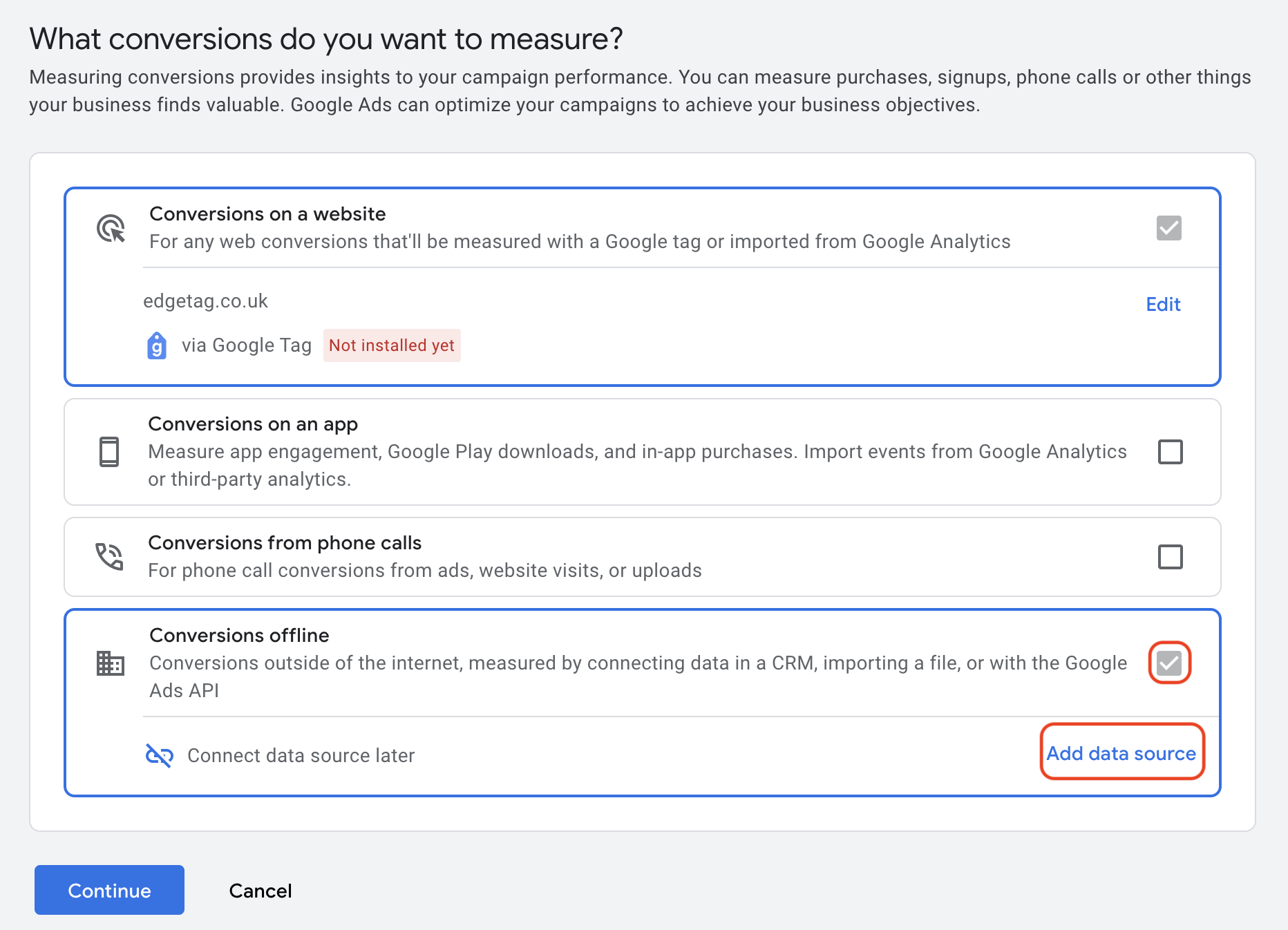Select the Conversions from phone calls title
Screen dimensions: 1288x930
pyautogui.click(x=285, y=543)
